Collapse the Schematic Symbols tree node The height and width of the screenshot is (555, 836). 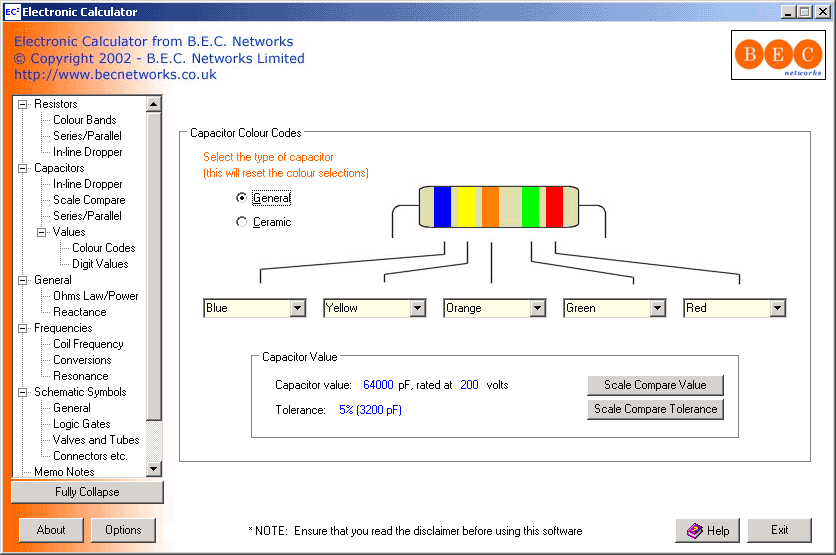pyautogui.click(x=23, y=392)
